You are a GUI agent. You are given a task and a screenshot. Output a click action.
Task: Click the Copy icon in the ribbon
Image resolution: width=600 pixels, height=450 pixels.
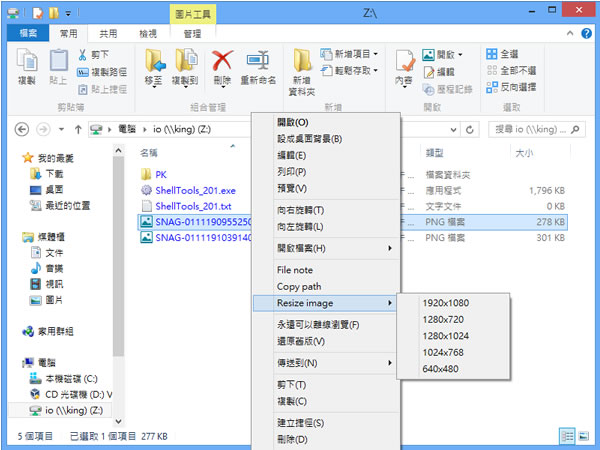point(27,61)
